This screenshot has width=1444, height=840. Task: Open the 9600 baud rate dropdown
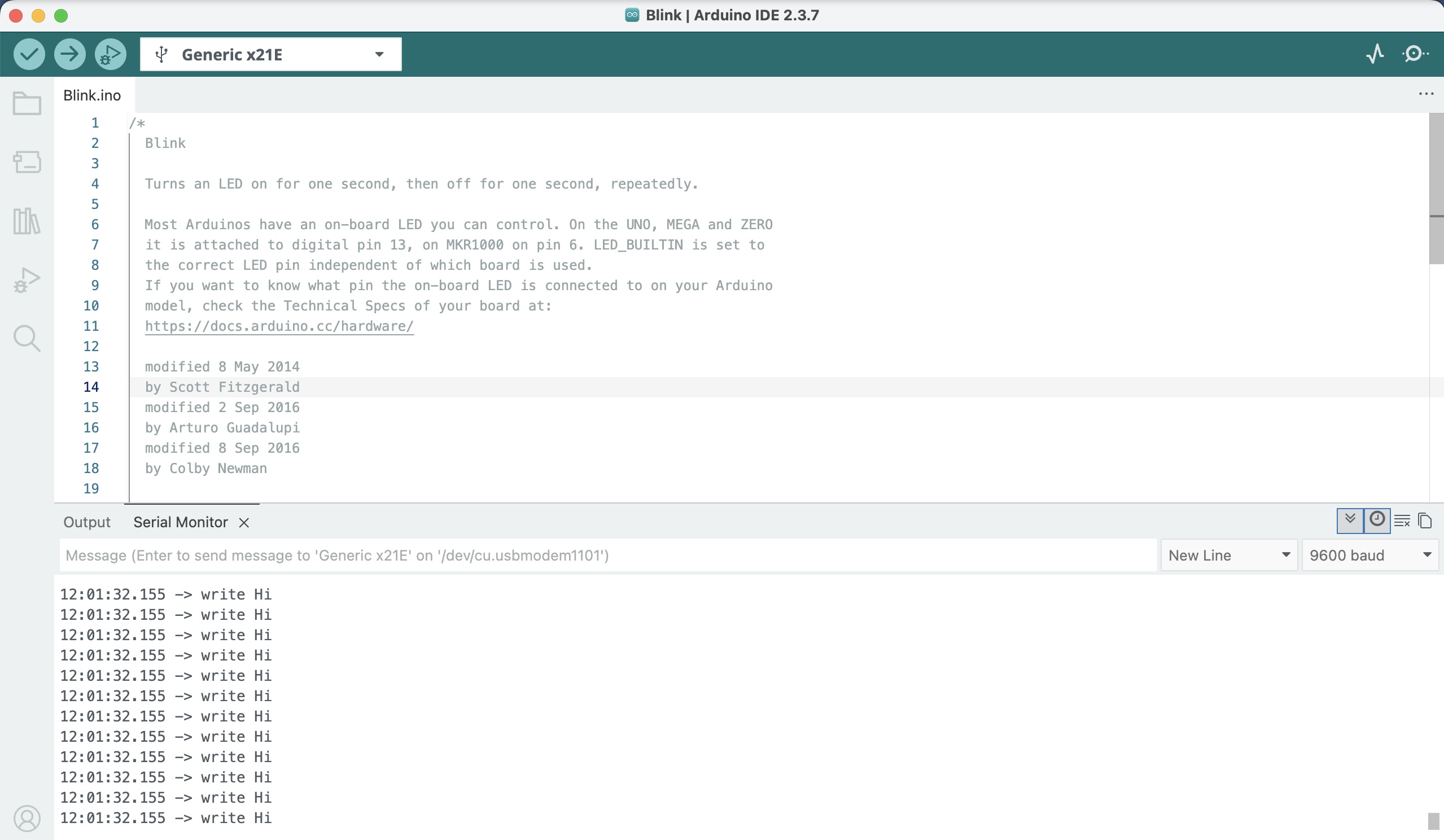pos(1370,555)
